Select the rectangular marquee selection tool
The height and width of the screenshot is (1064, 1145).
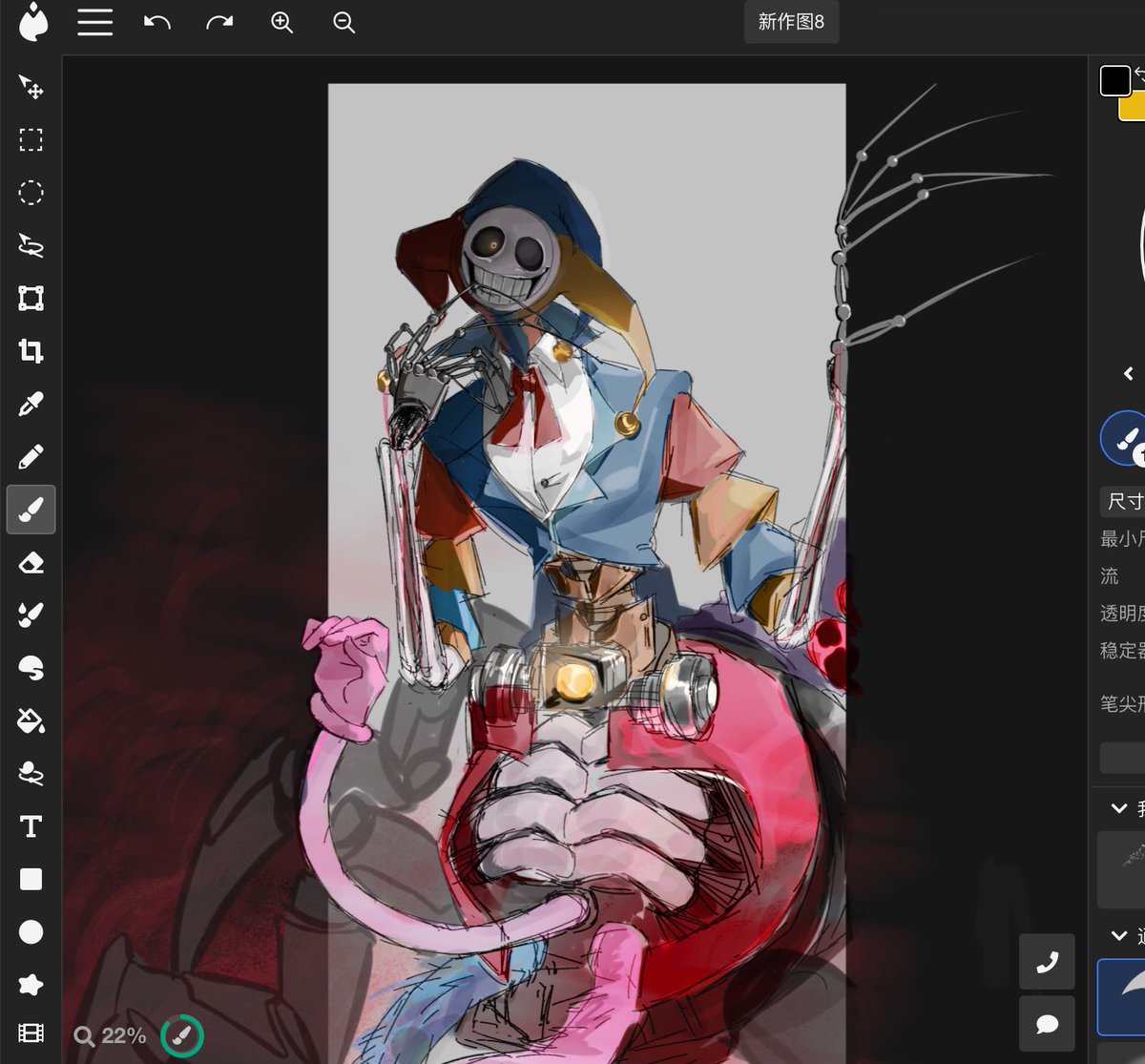pos(31,140)
